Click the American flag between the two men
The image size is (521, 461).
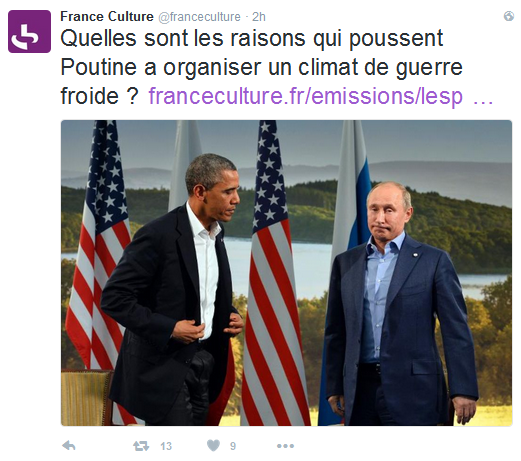click(x=274, y=273)
